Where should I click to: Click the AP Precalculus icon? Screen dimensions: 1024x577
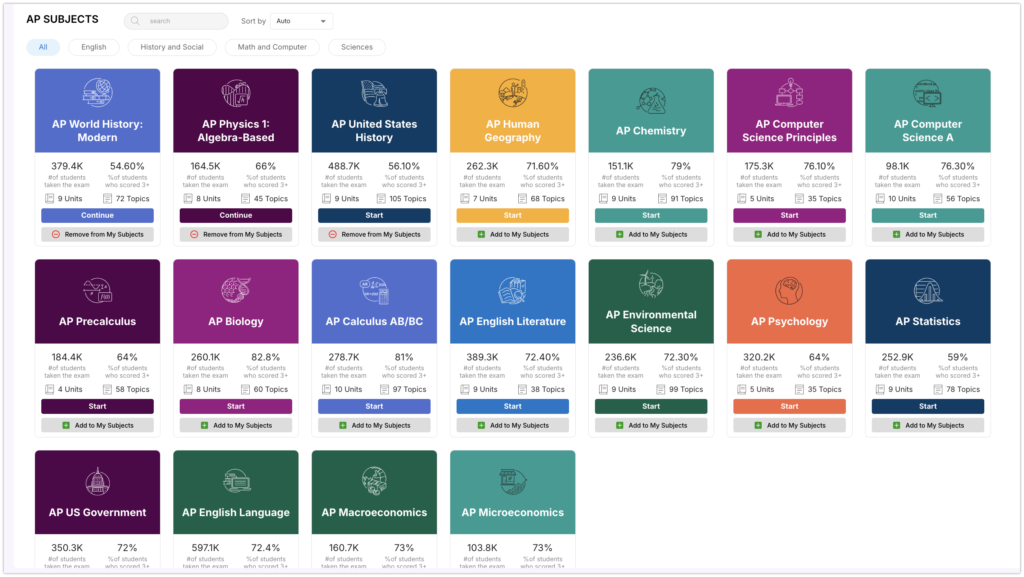pyautogui.click(x=97, y=290)
